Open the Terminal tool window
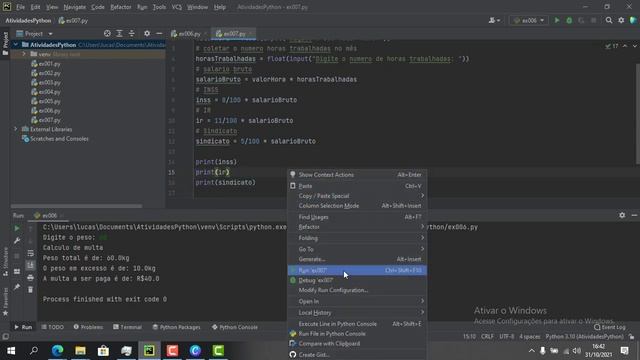640x360 pixels. 127,327
